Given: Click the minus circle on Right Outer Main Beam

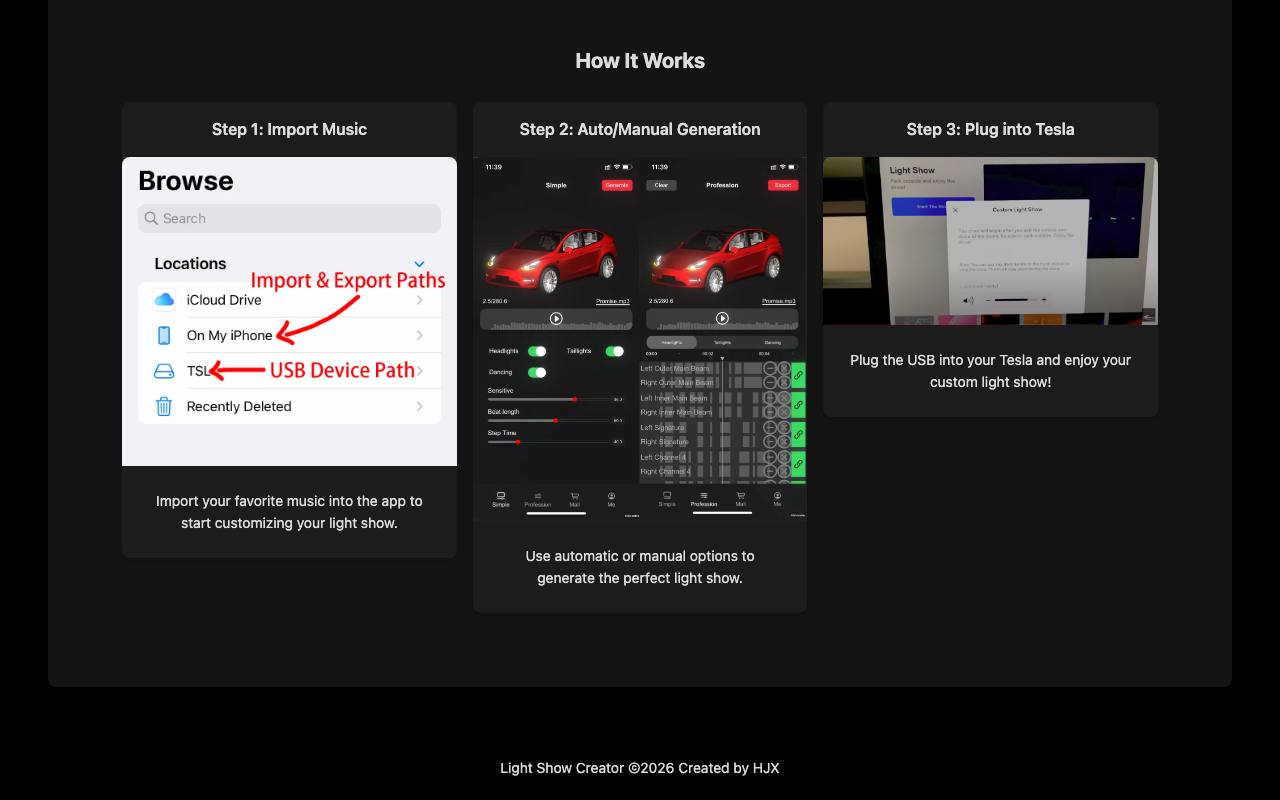Looking at the screenshot, I should [x=770, y=383].
